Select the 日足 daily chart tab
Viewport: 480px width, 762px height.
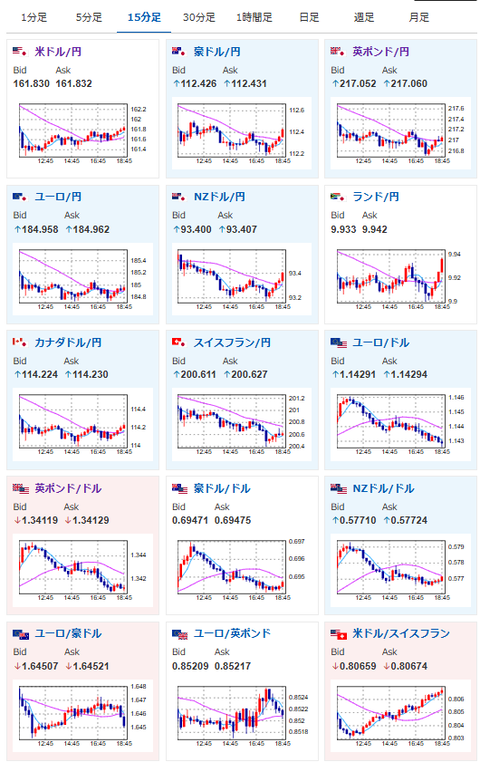[309, 18]
